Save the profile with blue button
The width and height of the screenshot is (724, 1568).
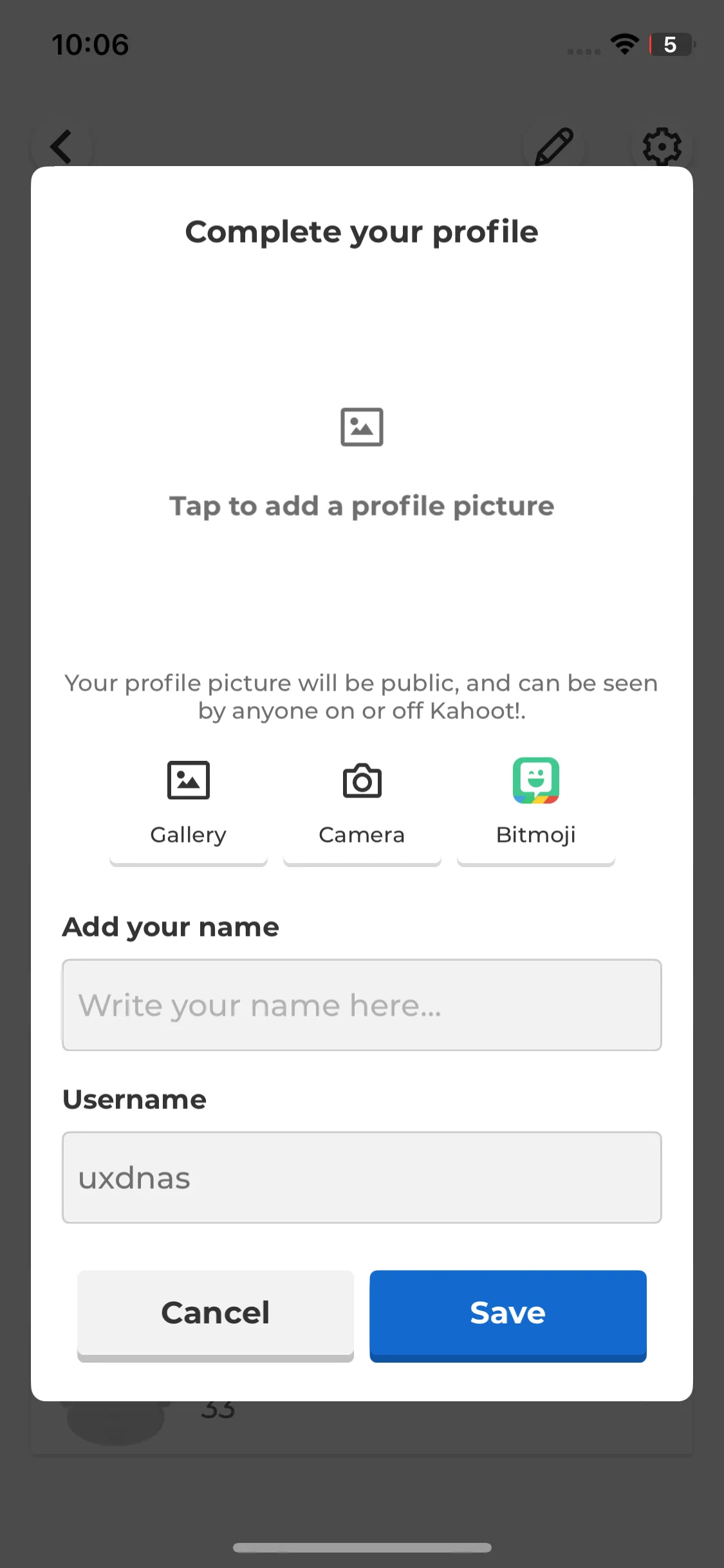click(x=508, y=1315)
